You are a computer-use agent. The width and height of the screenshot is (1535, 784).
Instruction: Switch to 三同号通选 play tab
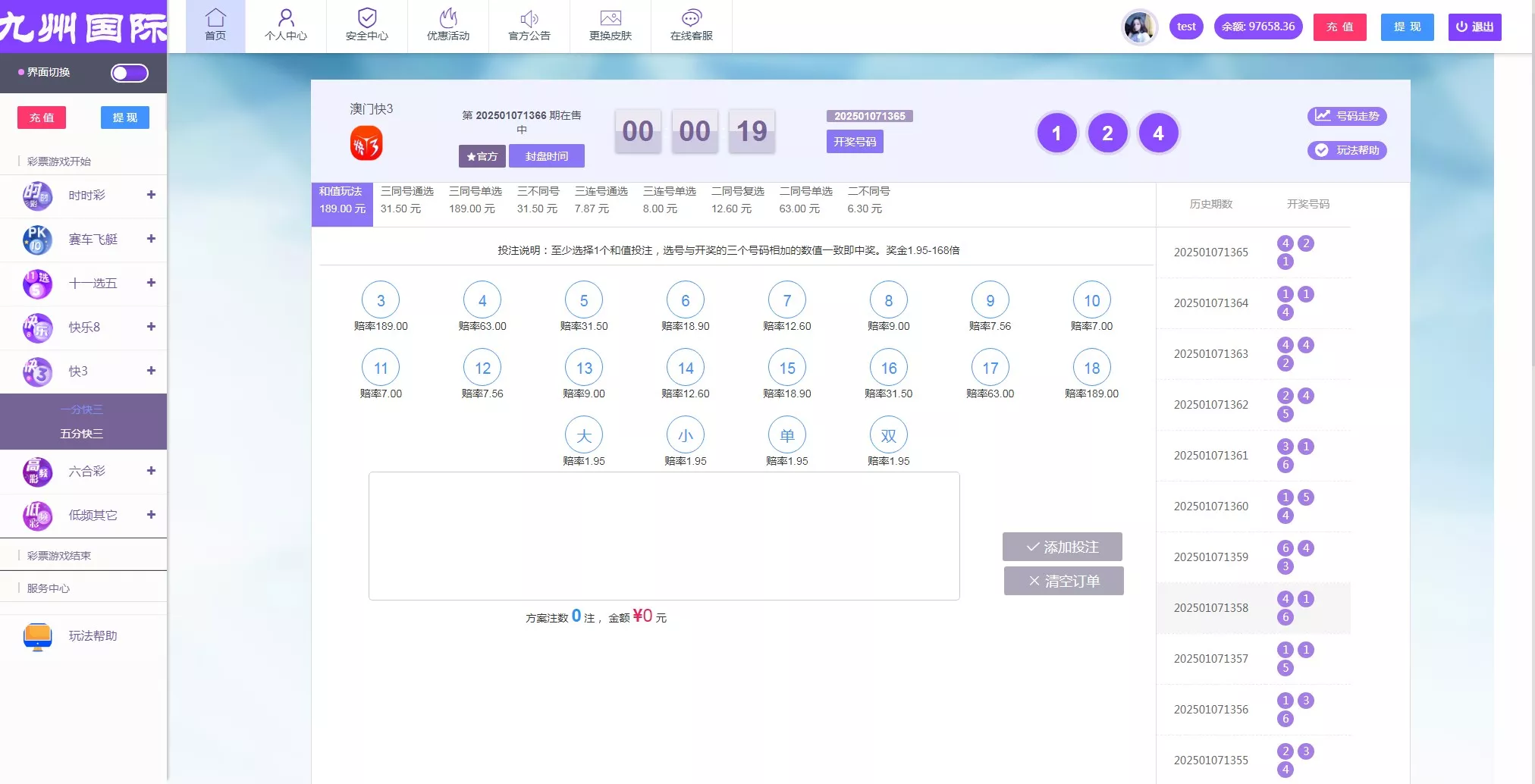tap(407, 200)
